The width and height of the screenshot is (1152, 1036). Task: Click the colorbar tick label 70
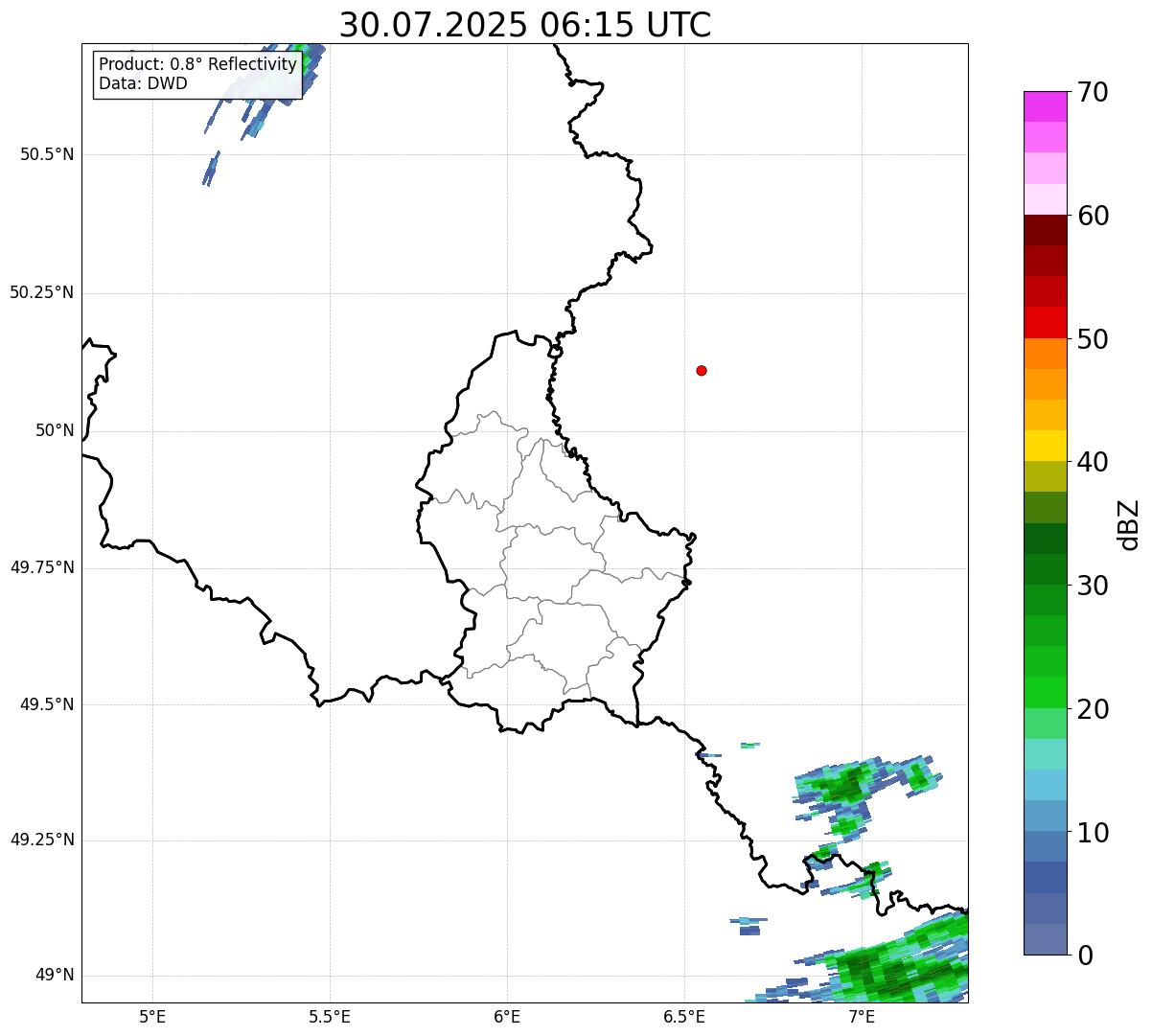pyautogui.click(x=1093, y=92)
